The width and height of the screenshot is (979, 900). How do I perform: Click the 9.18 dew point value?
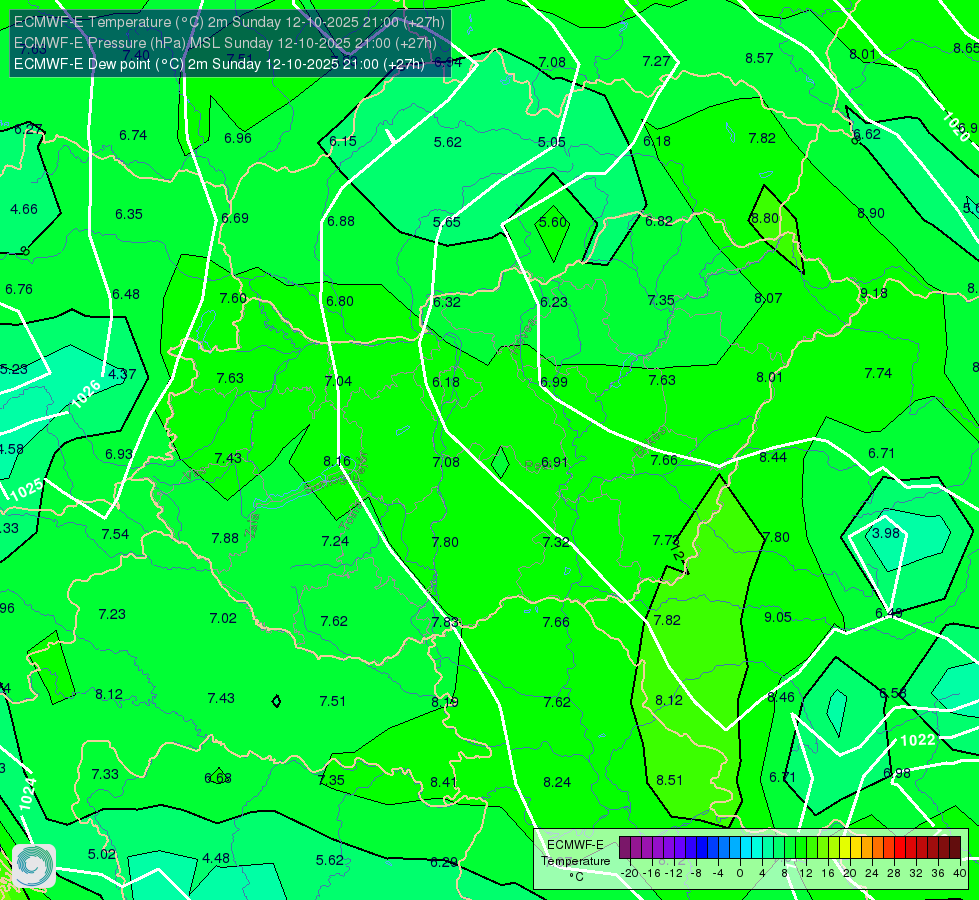click(x=873, y=293)
